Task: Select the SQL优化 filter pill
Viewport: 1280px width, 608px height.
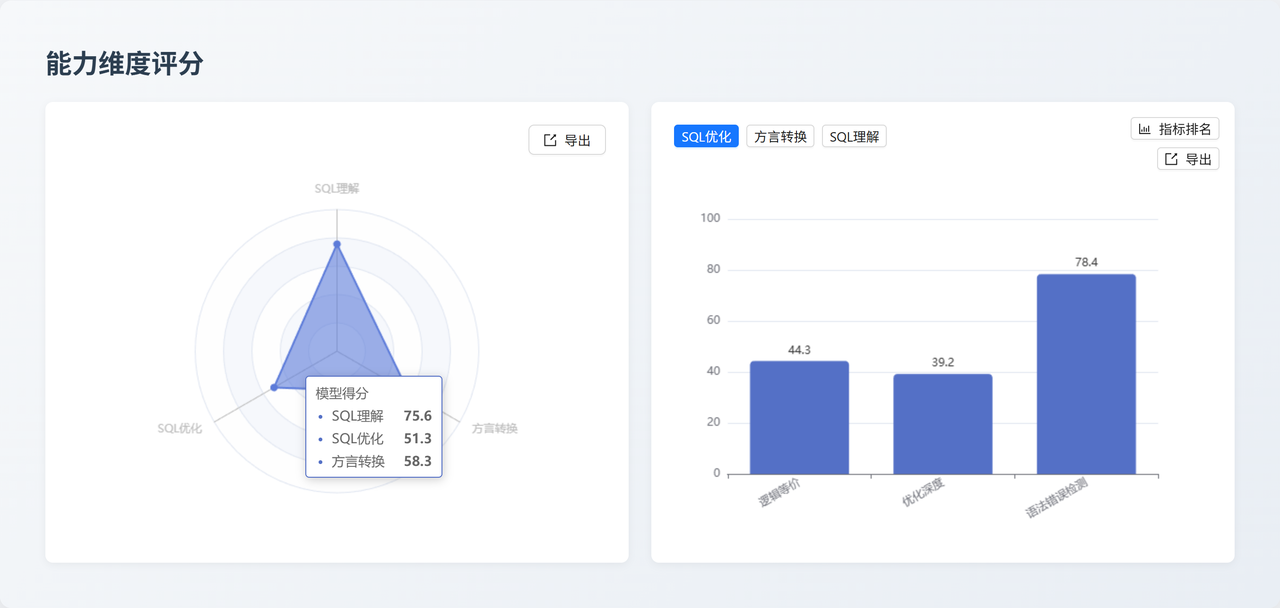Action: pos(706,135)
